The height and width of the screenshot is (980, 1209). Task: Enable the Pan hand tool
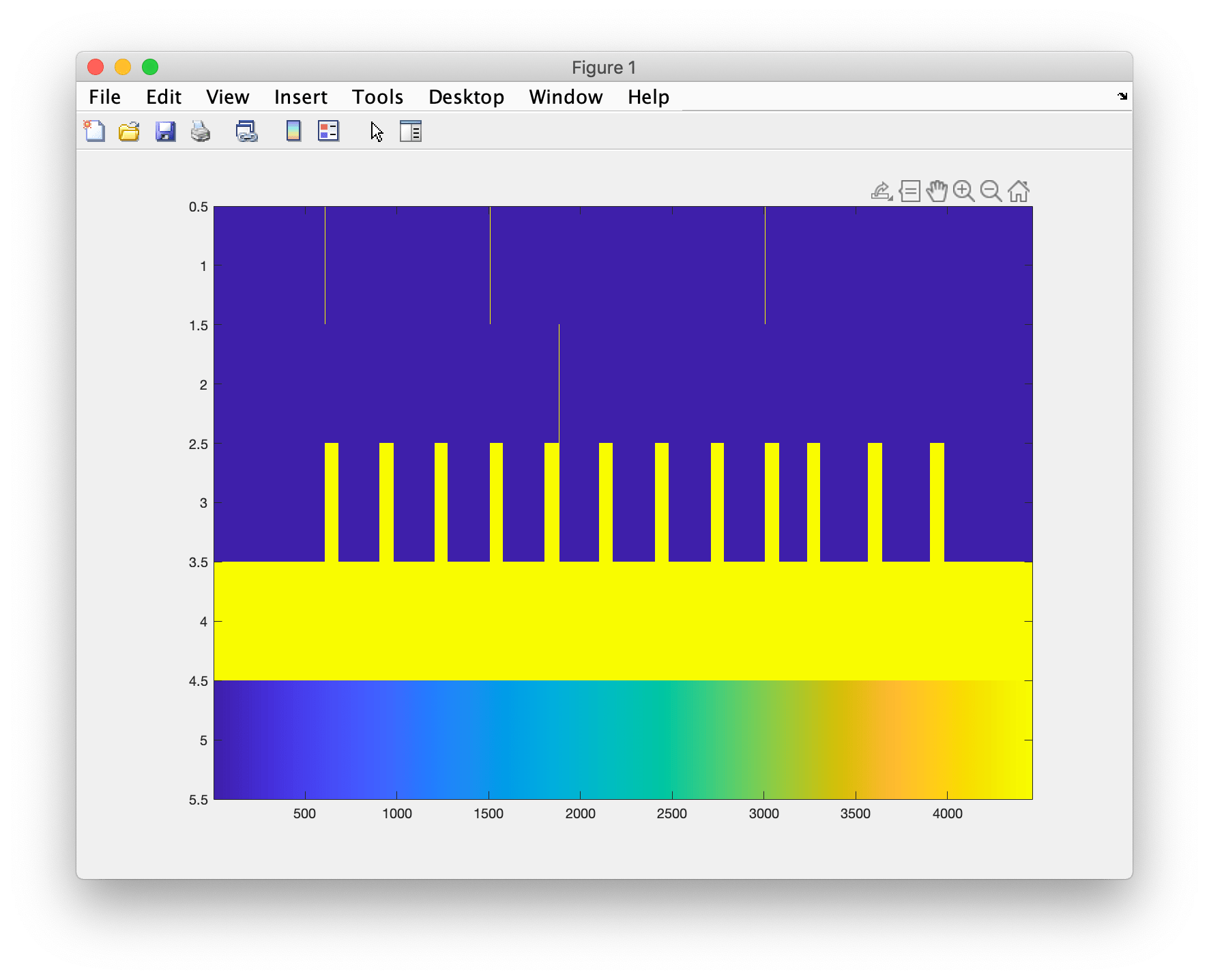(x=936, y=192)
